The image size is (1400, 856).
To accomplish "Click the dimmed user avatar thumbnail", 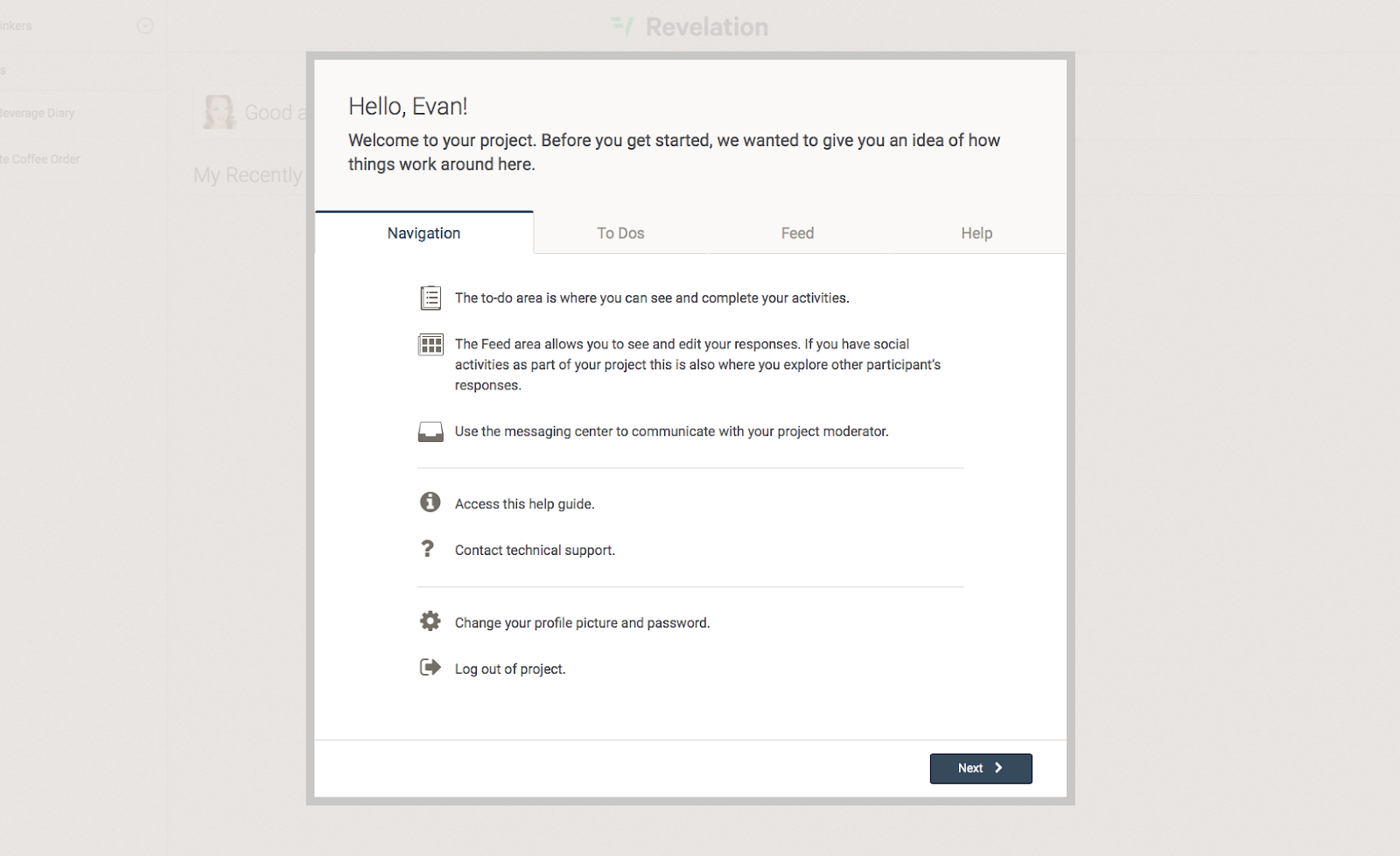I will (219, 112).
